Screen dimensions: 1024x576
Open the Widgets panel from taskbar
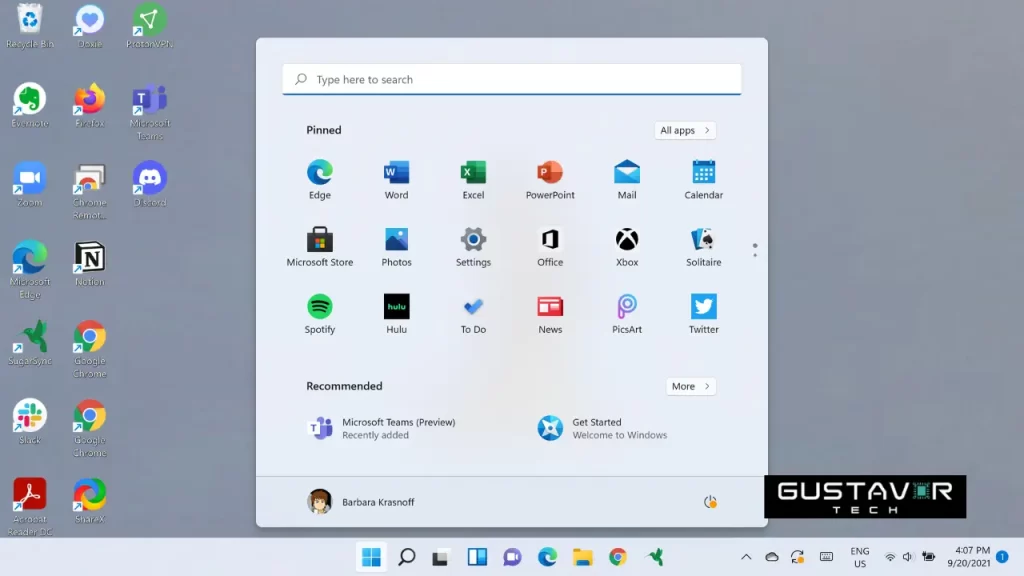tap(477, 557)
